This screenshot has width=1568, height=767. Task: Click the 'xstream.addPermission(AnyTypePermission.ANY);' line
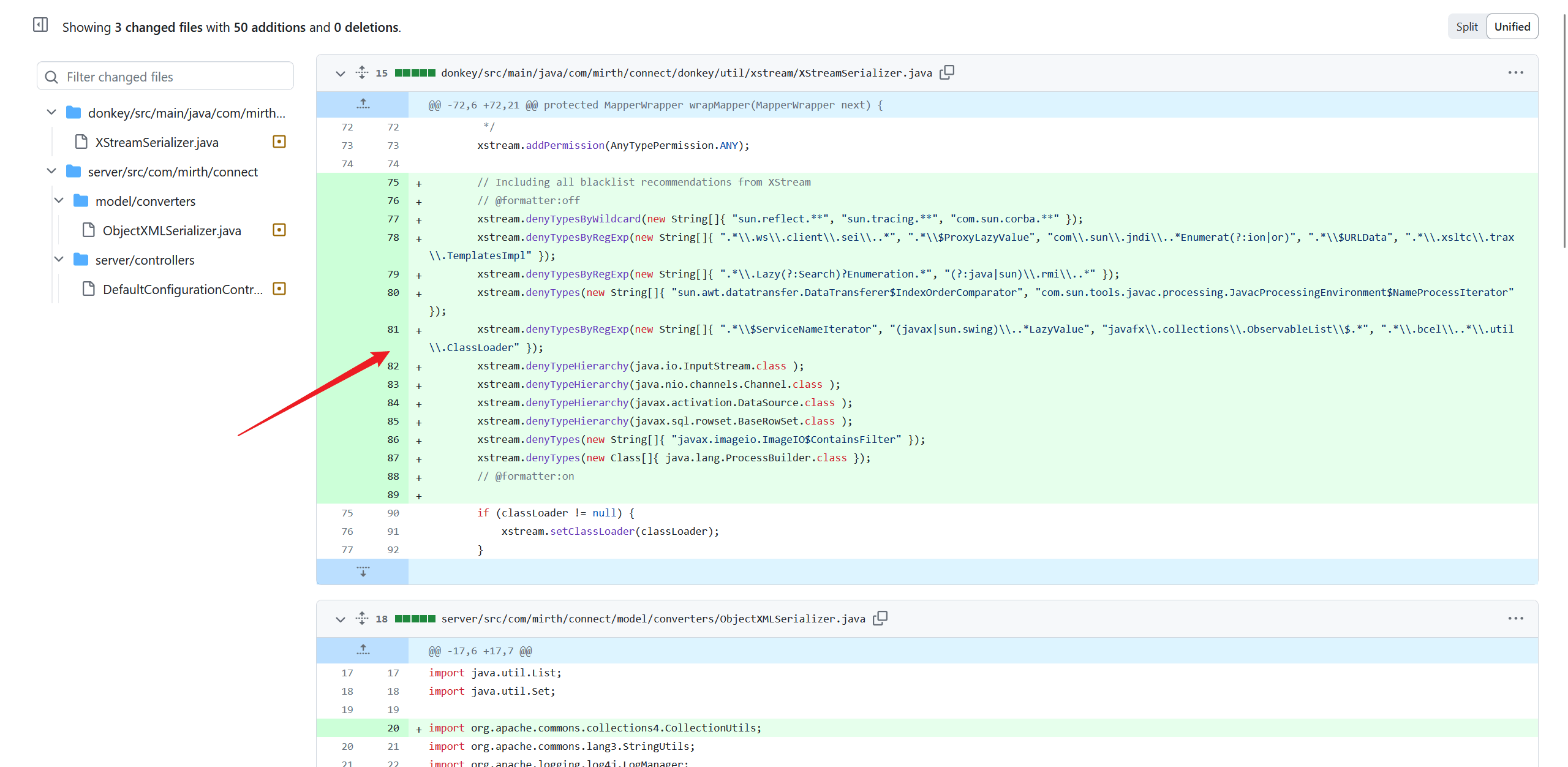click(613, 146)
